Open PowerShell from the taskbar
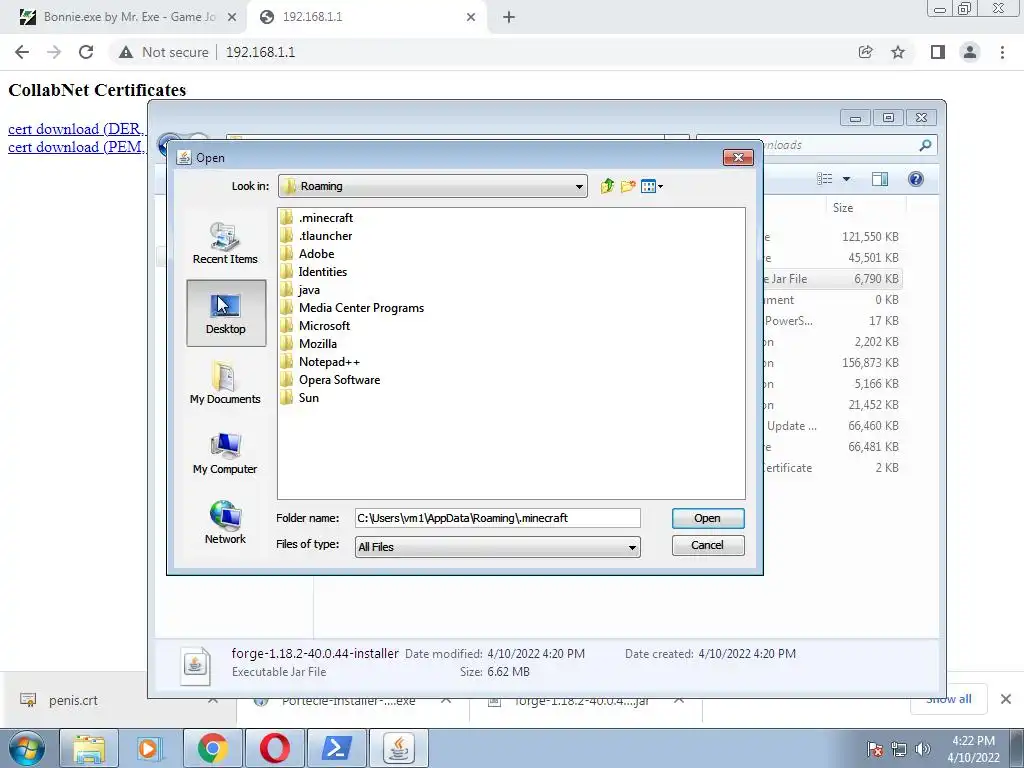Screen dimensions: 1024x768 [336, 748]
